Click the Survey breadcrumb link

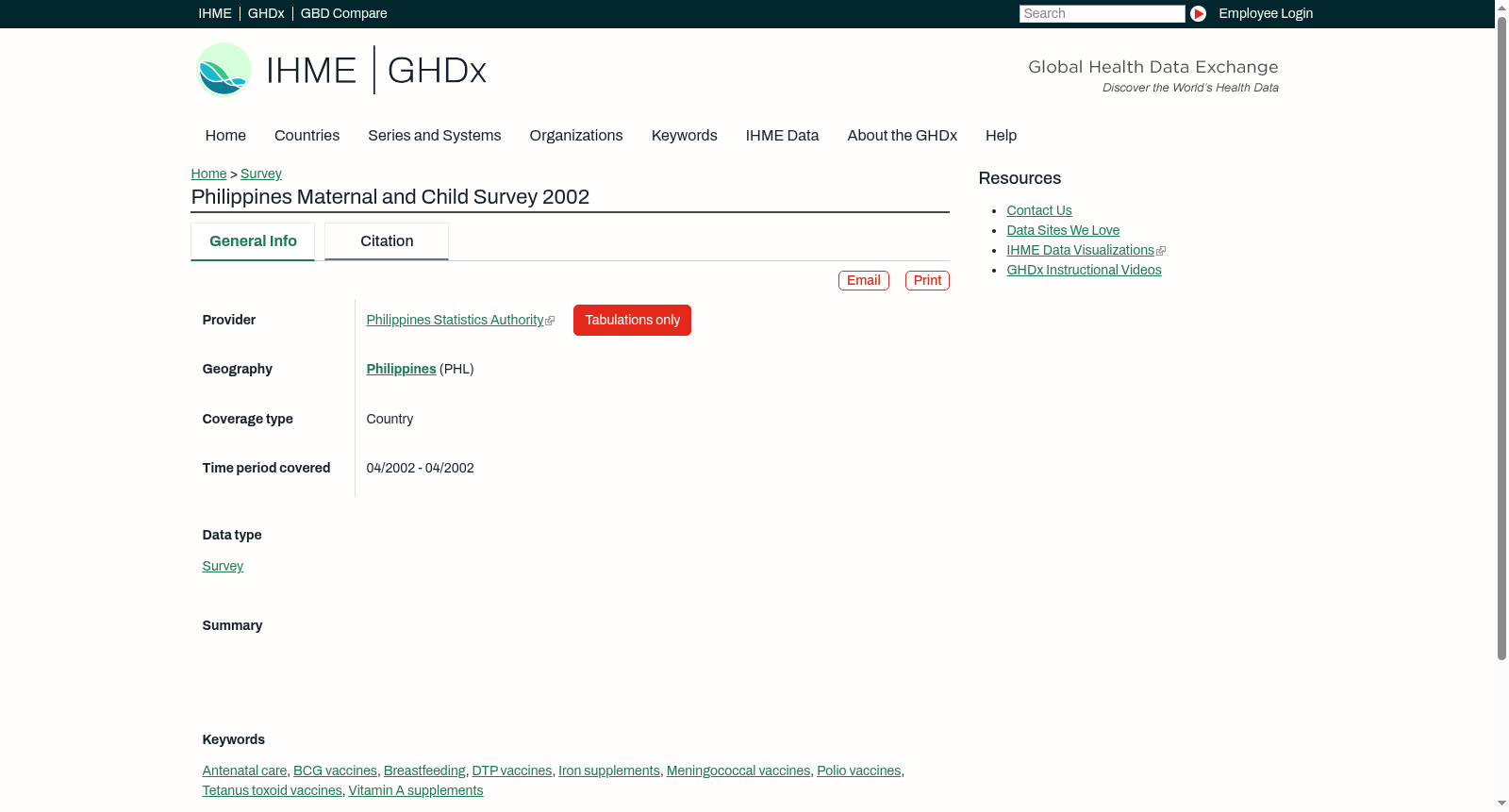(261, 174)
